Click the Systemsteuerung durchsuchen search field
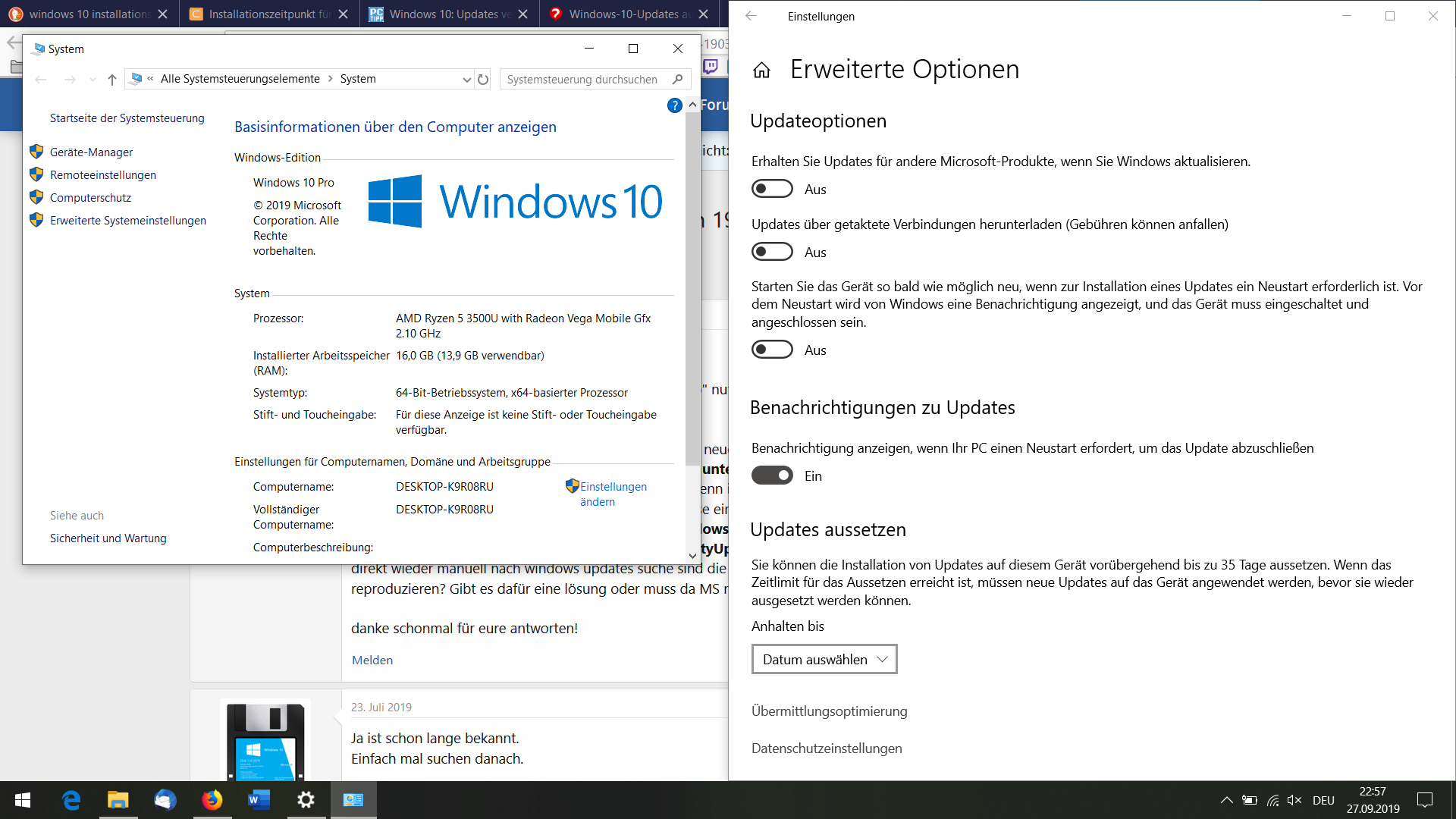Screen dimensions: 1456x819 tap(582, 79)
